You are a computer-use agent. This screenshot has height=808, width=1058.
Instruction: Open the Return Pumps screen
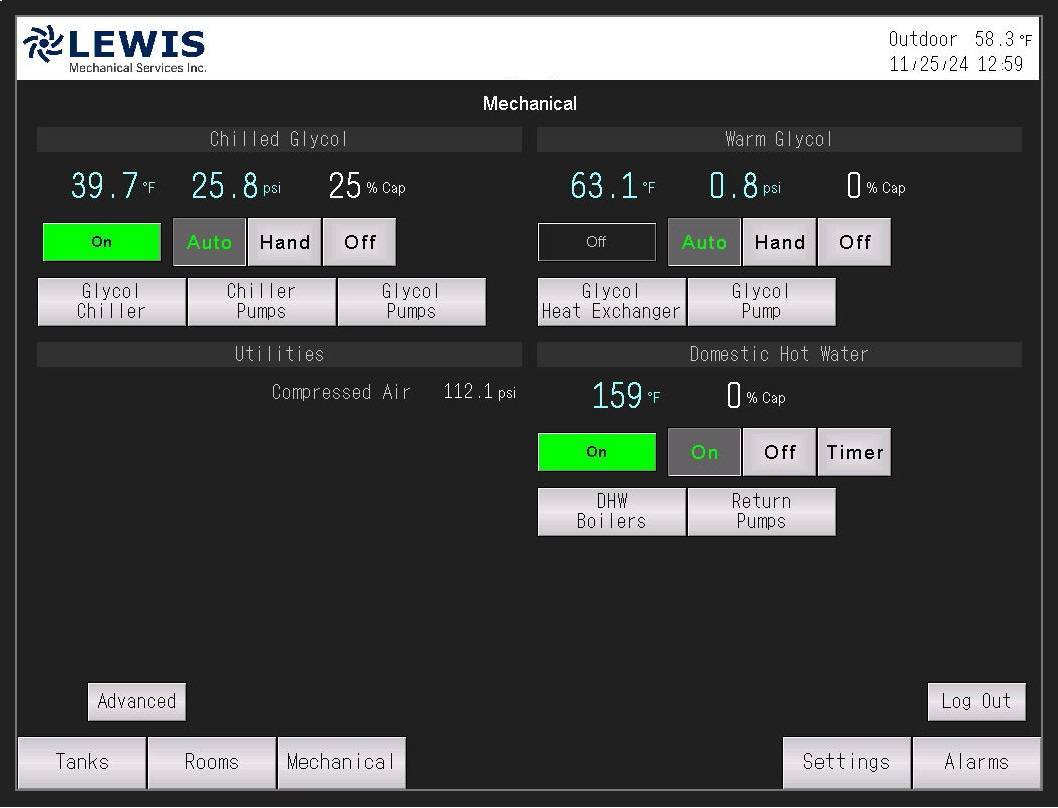tap(761, 511)
